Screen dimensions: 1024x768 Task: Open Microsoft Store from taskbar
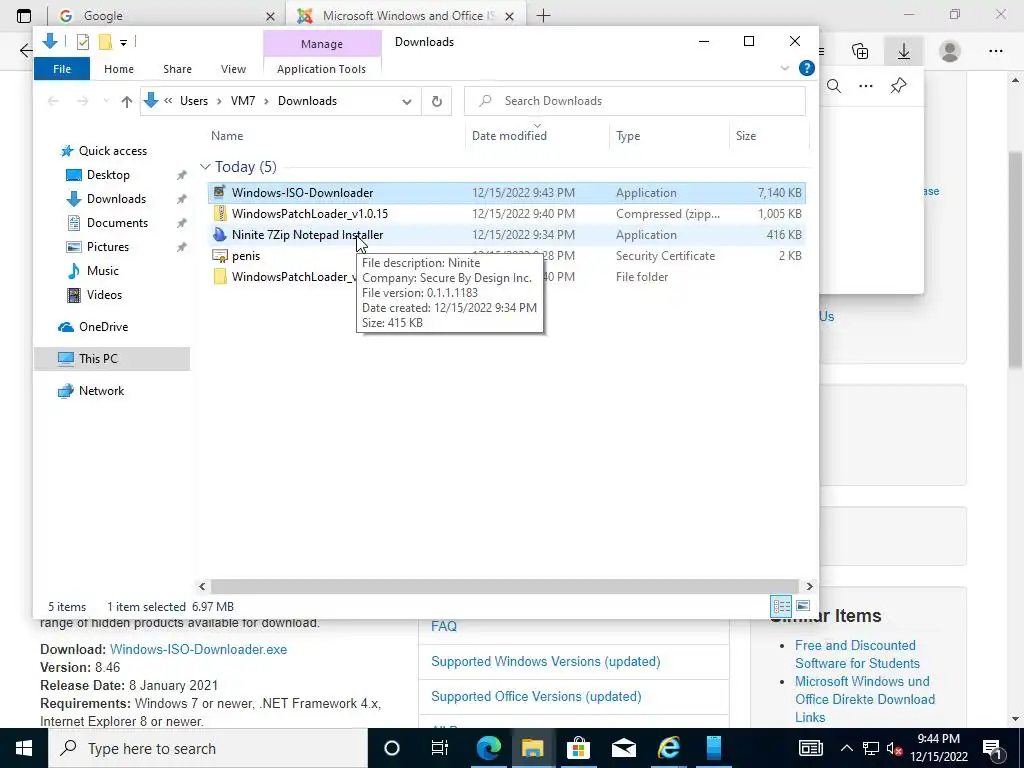[x=578, y=748]
